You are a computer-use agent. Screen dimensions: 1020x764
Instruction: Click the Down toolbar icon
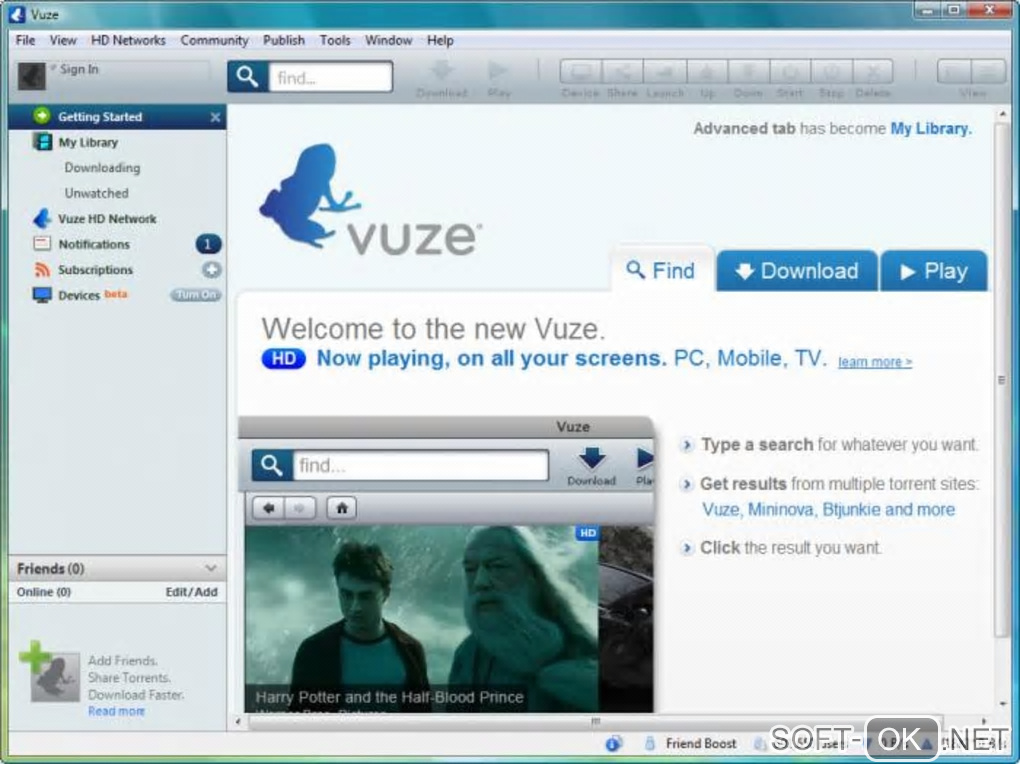point(748,72)
